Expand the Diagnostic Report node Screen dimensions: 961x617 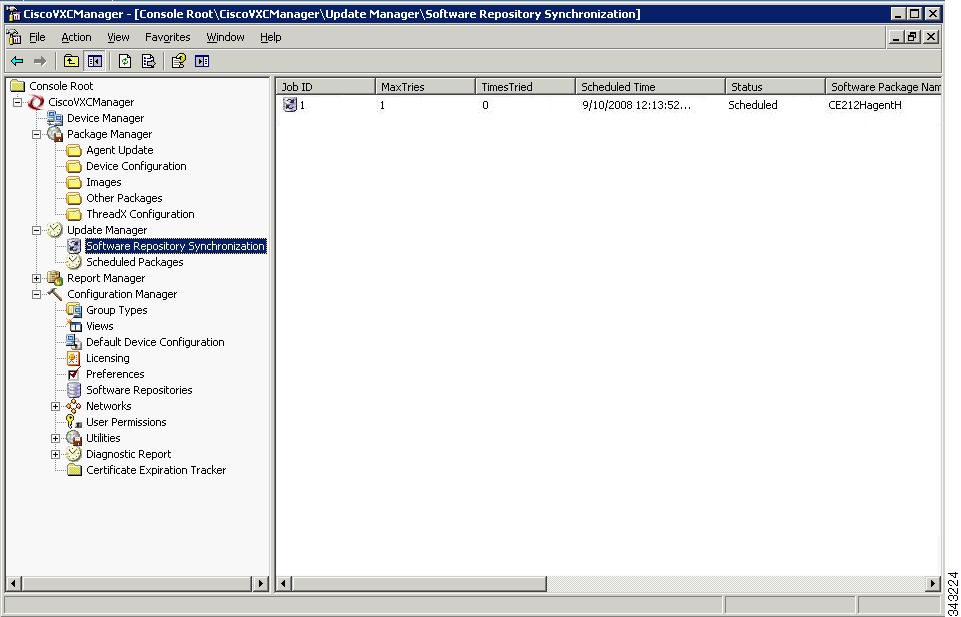(56, 454)
